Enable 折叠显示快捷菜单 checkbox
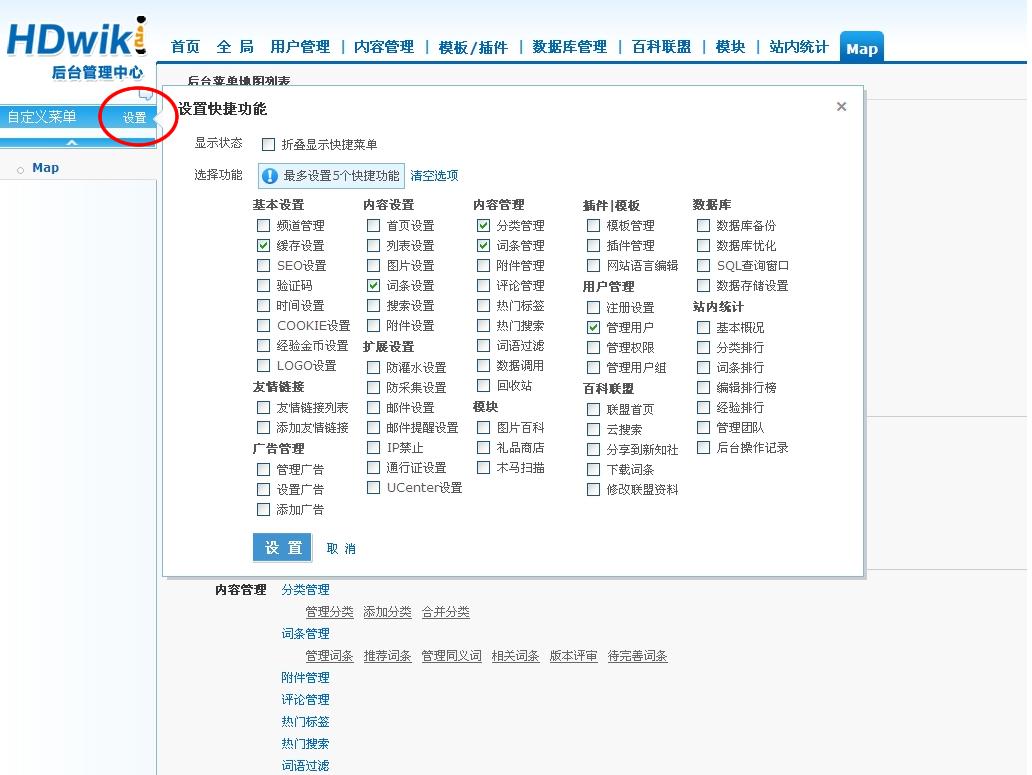1032x775 pixels. [x=269, y=144]
